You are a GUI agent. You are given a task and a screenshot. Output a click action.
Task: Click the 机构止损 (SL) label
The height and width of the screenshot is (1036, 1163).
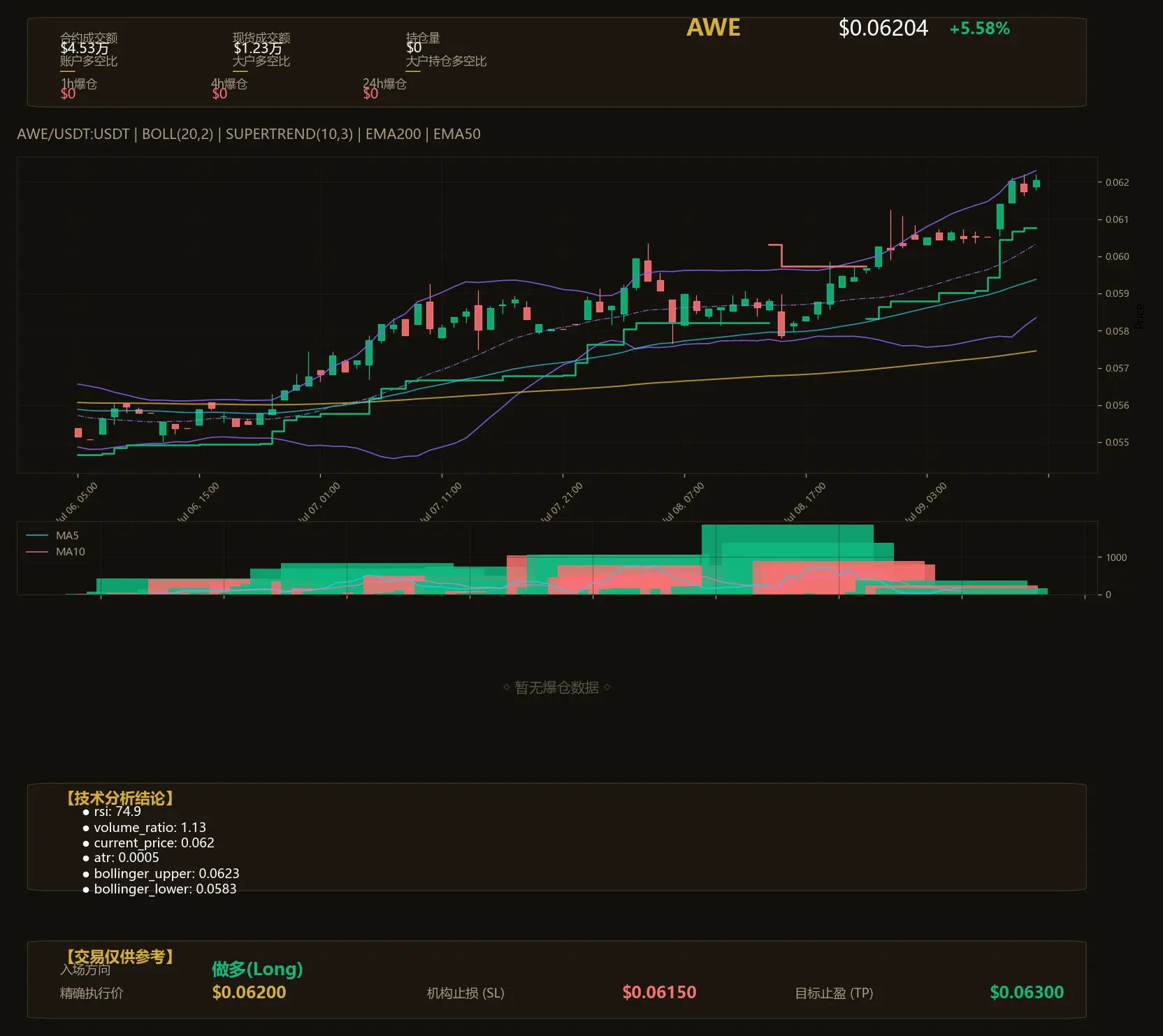(465, 993)
